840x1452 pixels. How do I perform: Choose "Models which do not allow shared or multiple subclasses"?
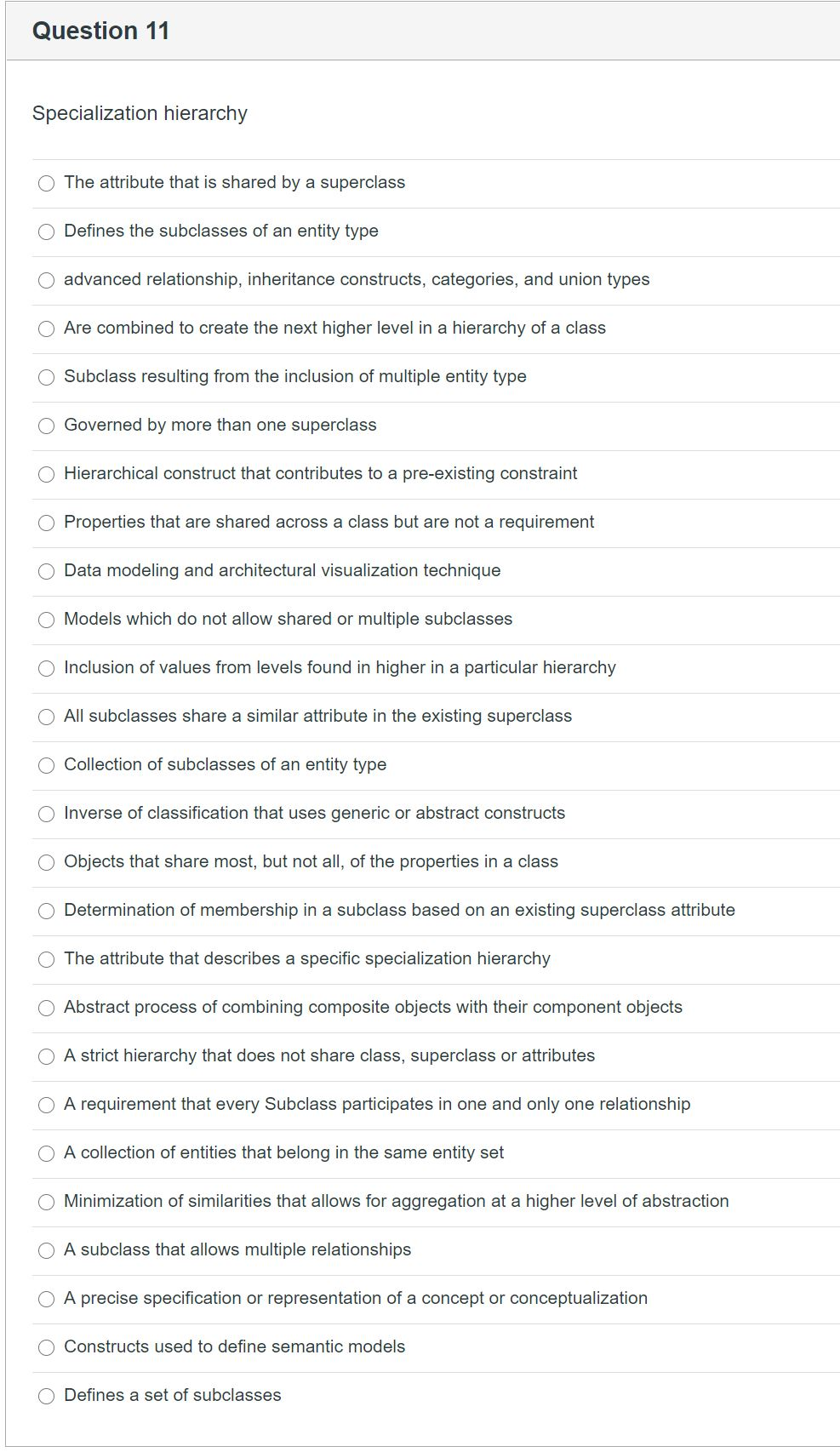(45, 620)
